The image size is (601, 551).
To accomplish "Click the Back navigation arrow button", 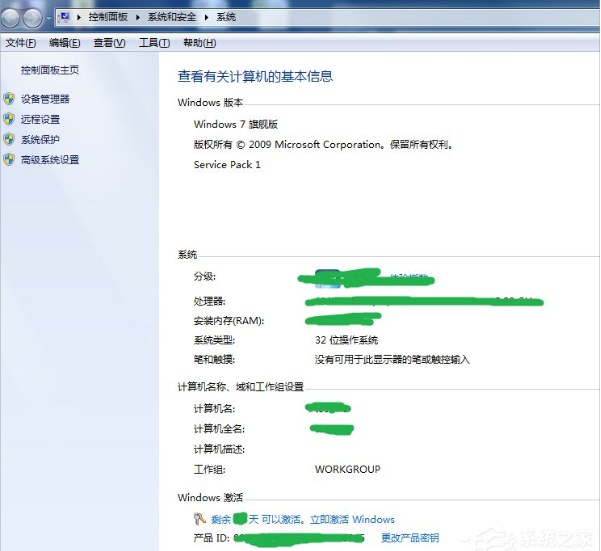I will point(11,17).
